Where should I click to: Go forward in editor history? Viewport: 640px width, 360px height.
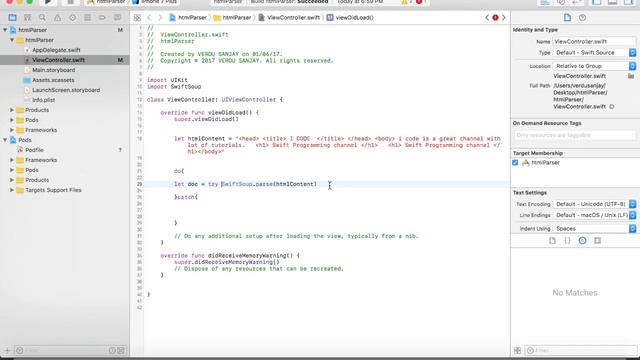160,18
